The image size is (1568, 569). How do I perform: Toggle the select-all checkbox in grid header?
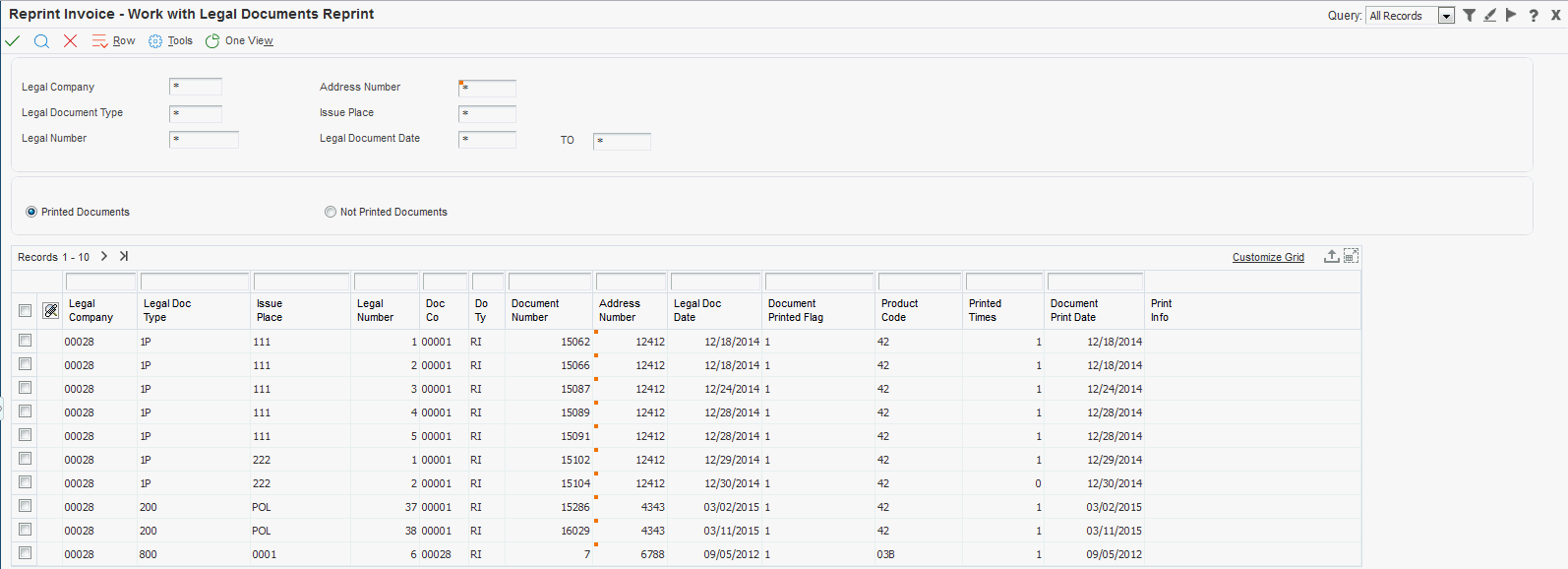click(26, 311)
